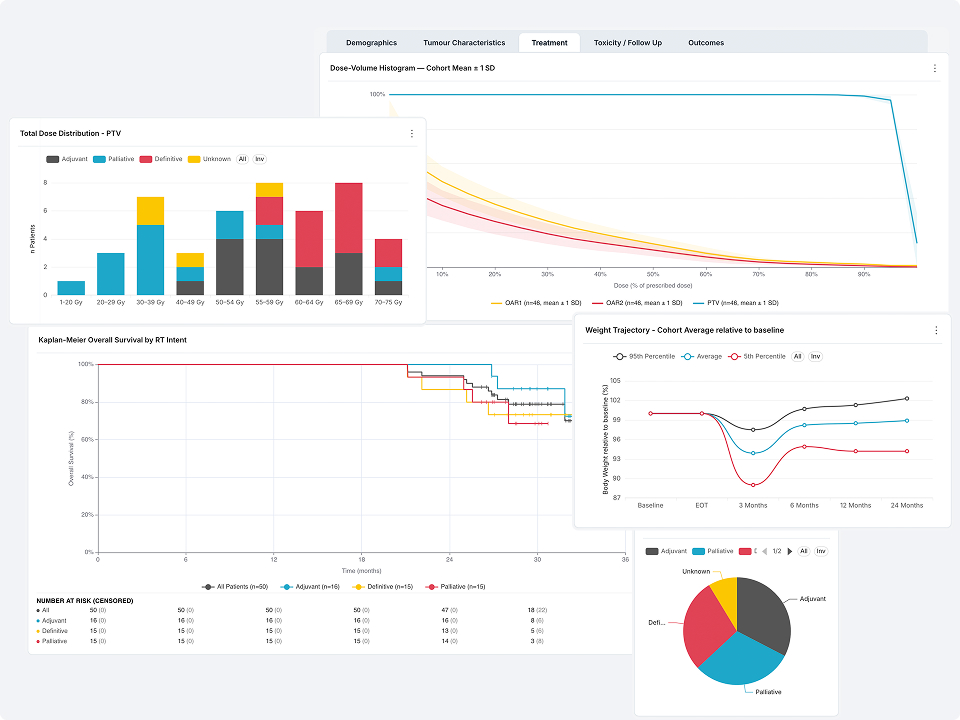The height and width of the screenshot is (720, 960).
Task: Go to the Toxicity / Follow Up tab
Action: [628, 43]
